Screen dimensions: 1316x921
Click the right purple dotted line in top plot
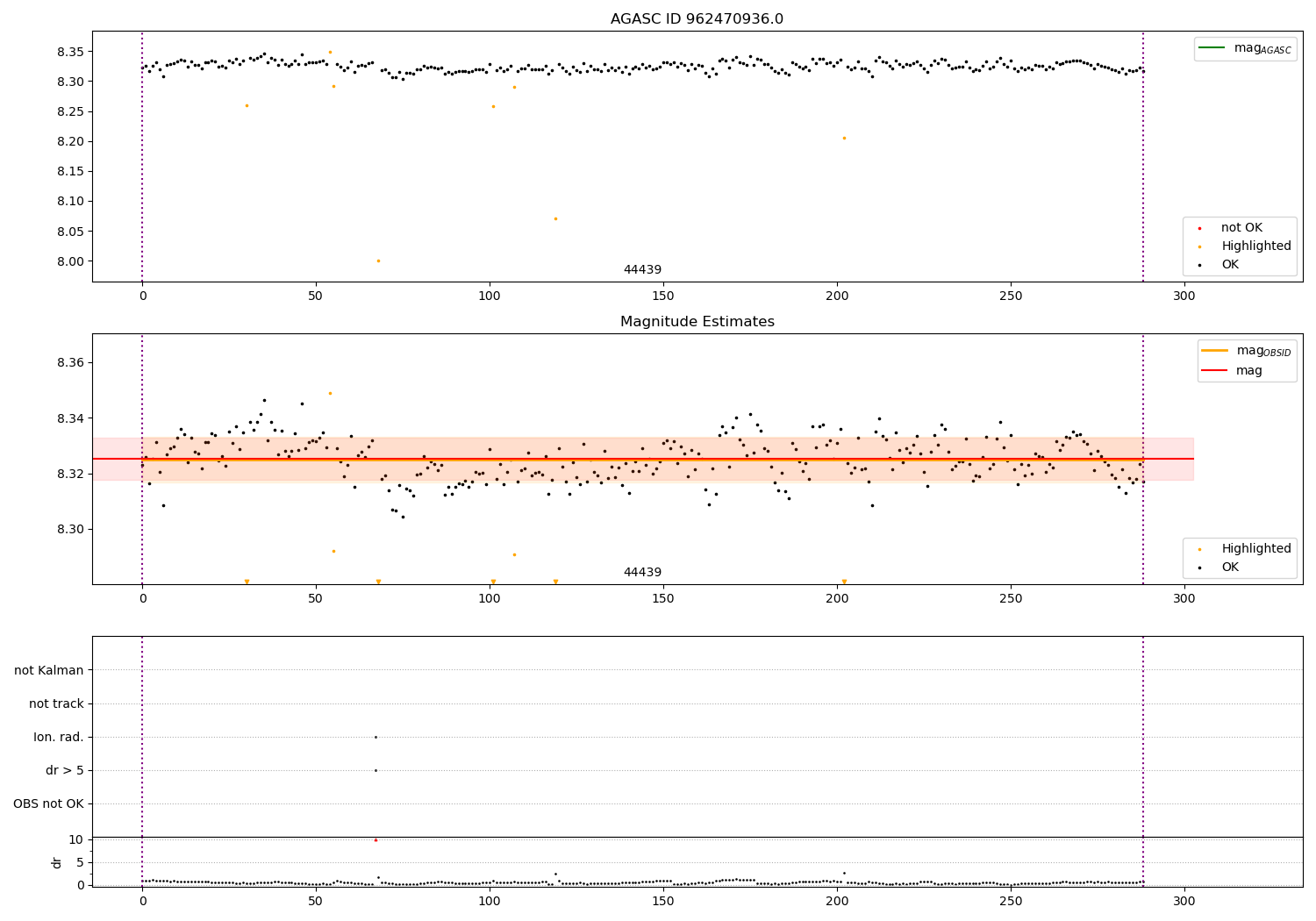[1143, 156]
